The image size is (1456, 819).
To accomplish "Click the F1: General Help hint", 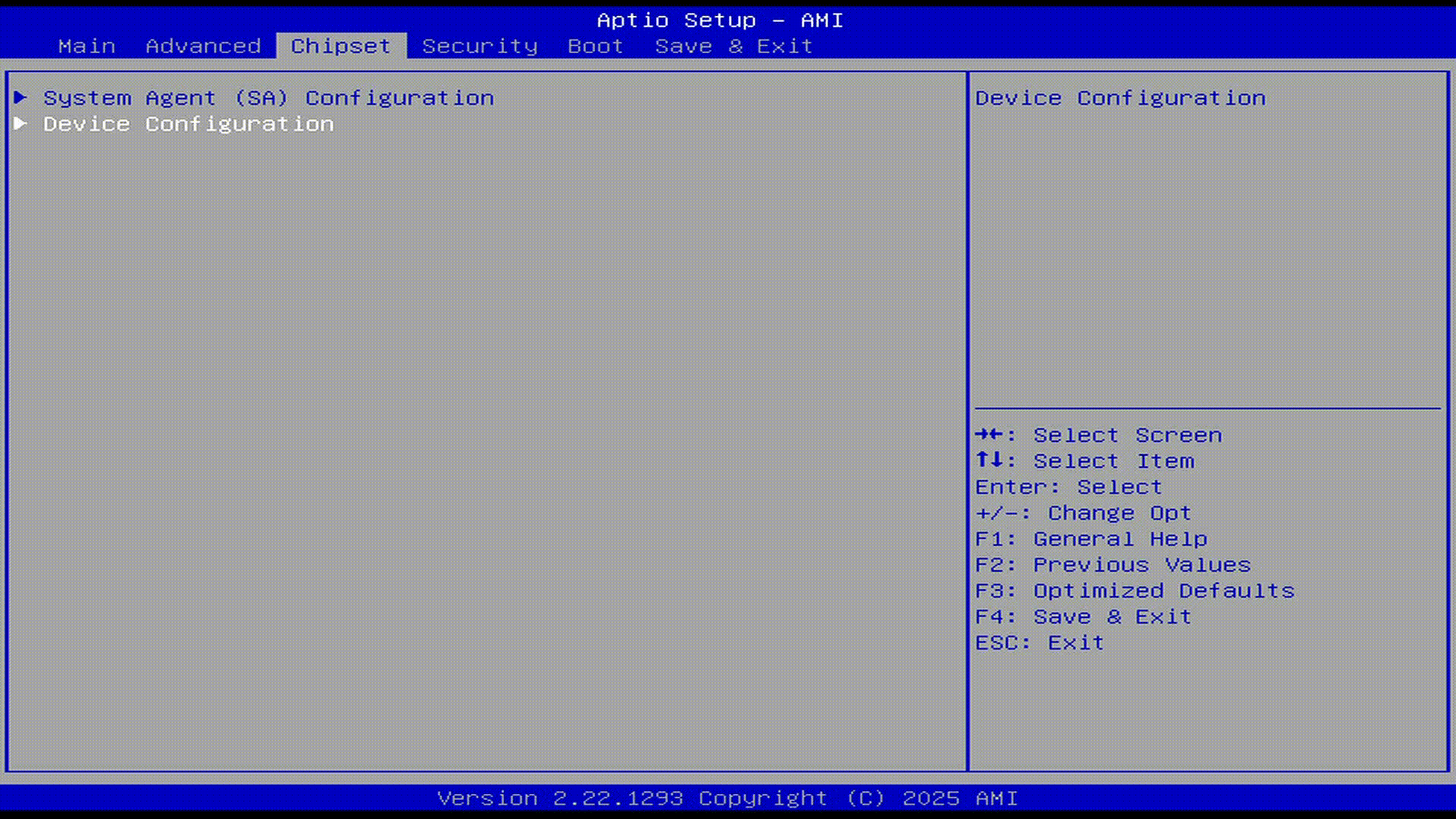I will tap(1090, 539).
